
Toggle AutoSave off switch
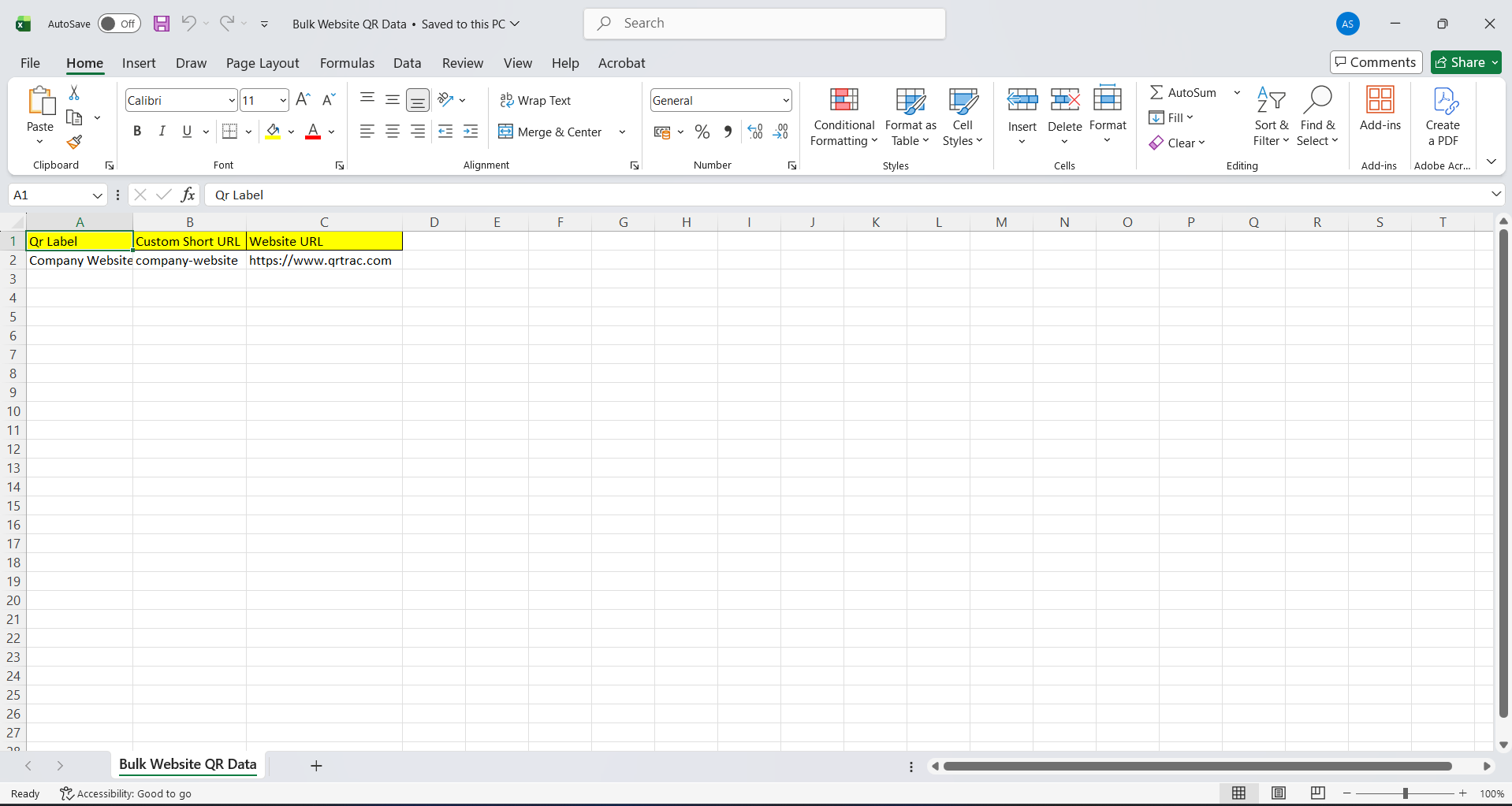pos(118,24)
